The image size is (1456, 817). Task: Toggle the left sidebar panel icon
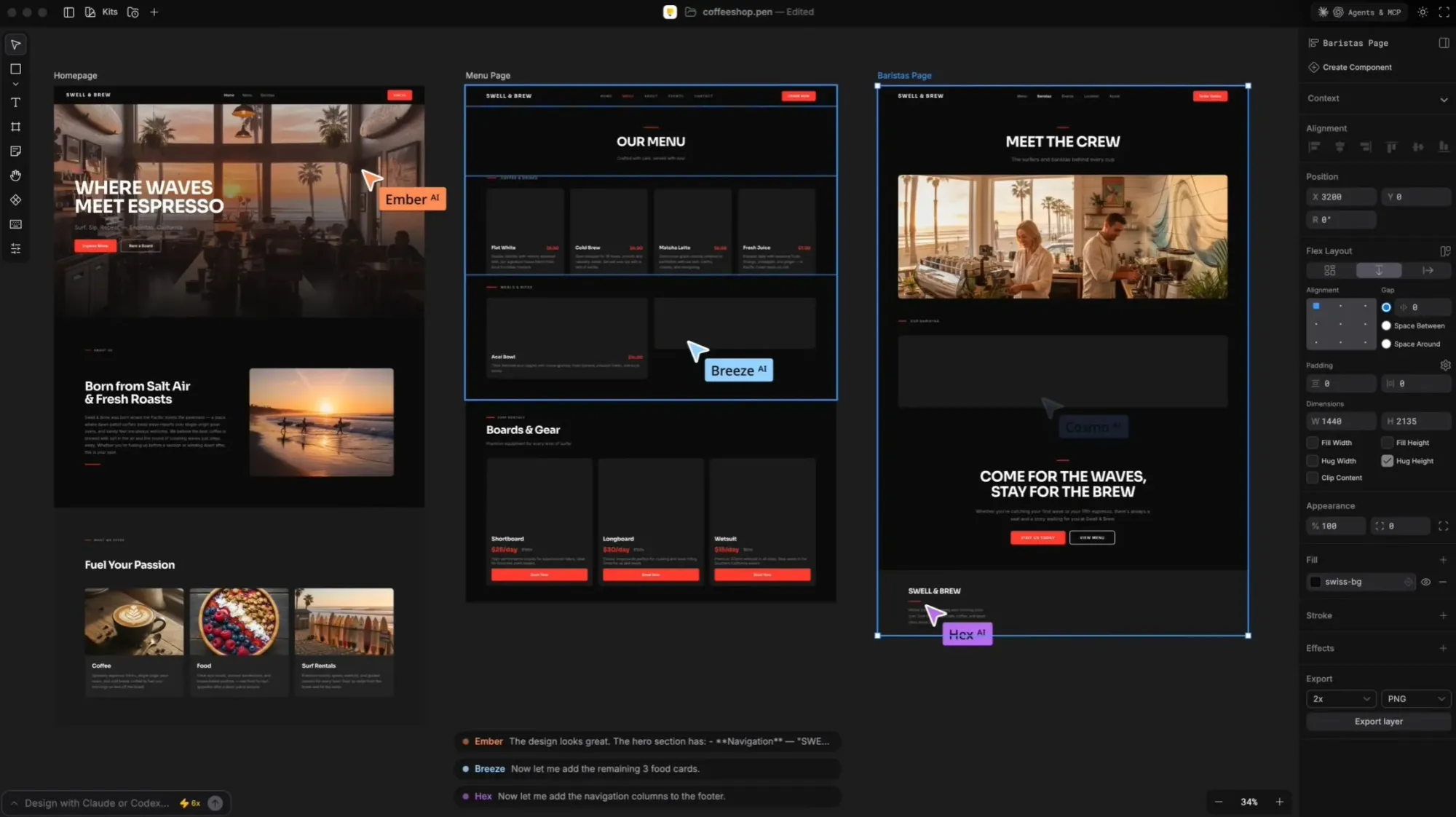tap(68, 12)
